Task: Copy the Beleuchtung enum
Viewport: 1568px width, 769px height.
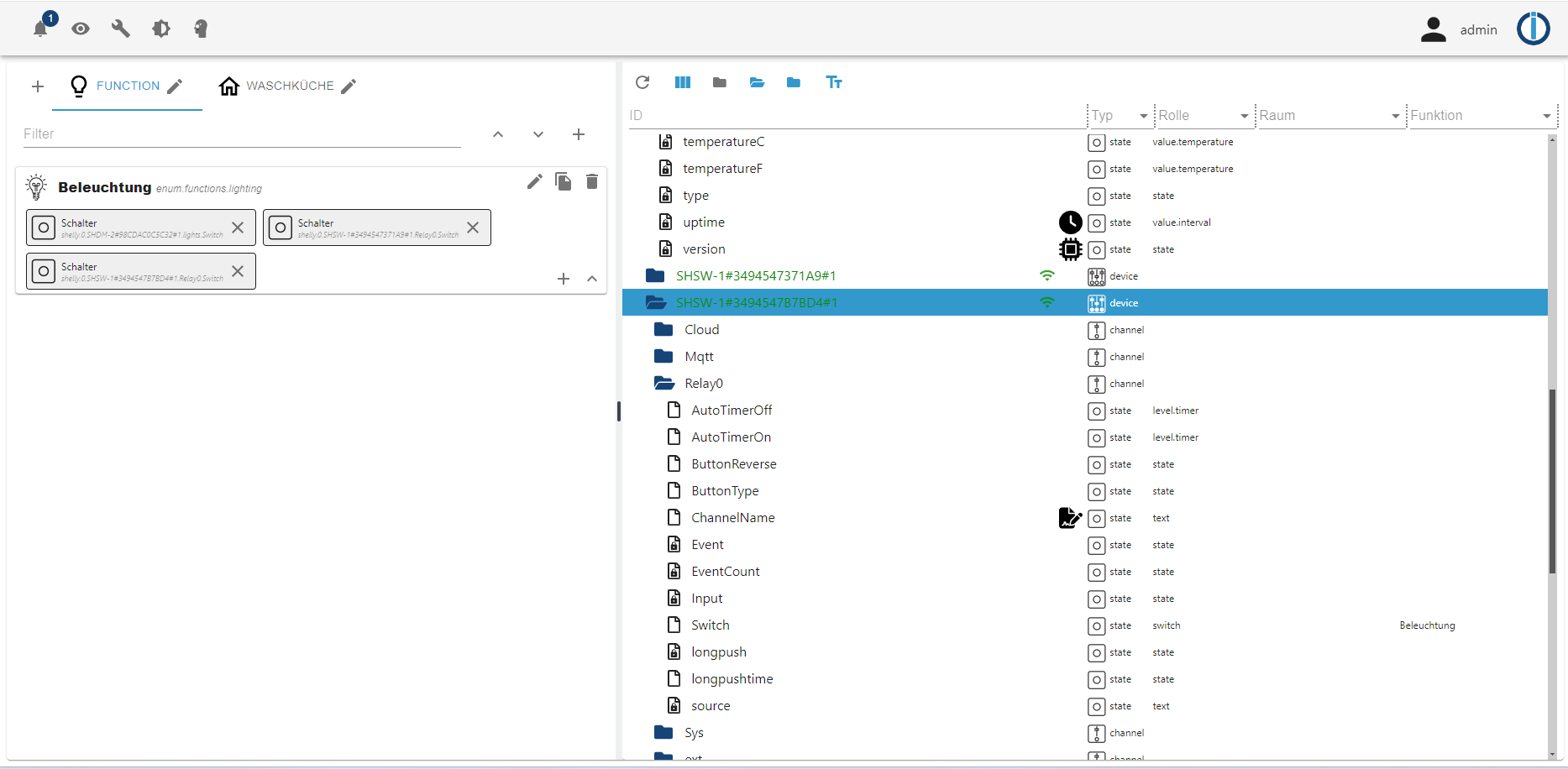Action: pyautogui.click(x=564, y=181)
